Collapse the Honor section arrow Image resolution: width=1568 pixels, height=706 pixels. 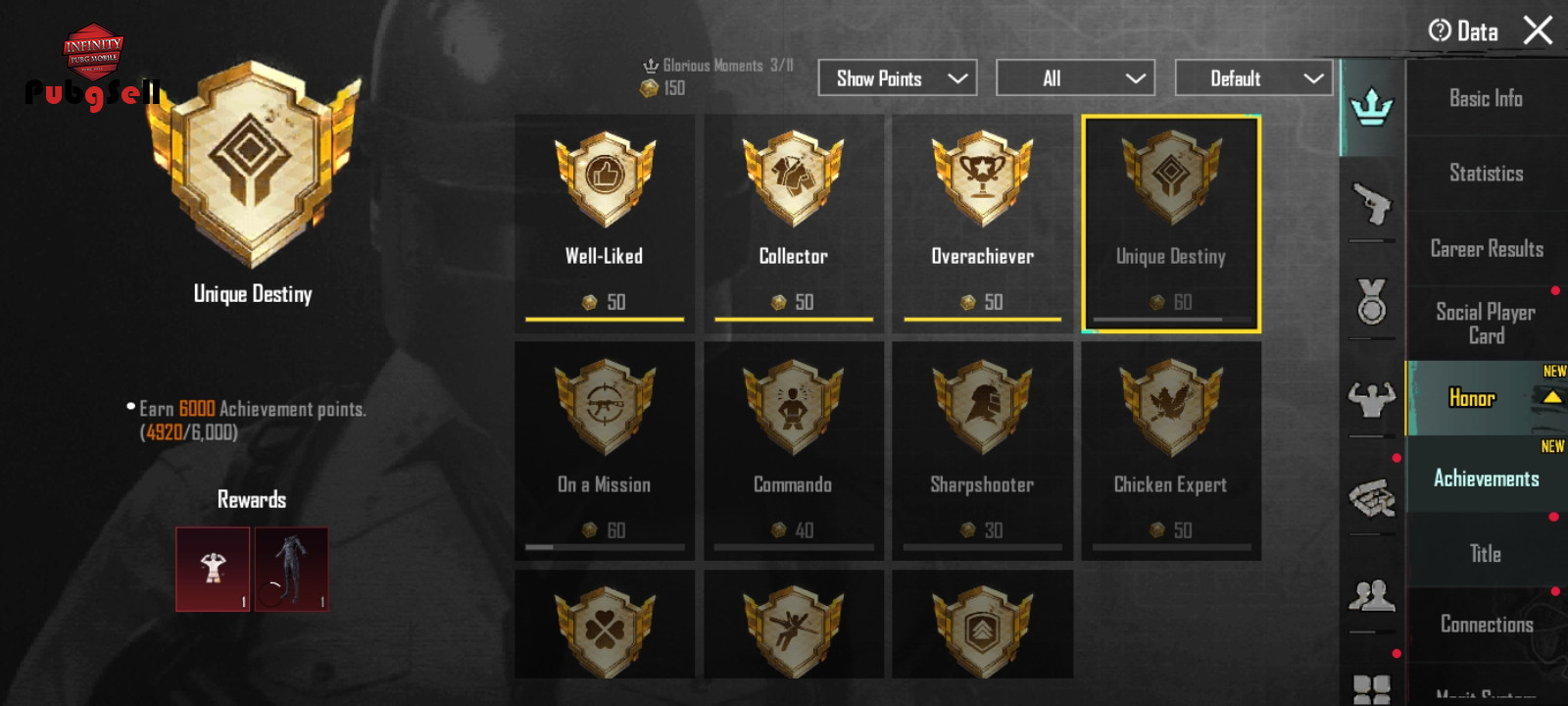point(1551,398)
